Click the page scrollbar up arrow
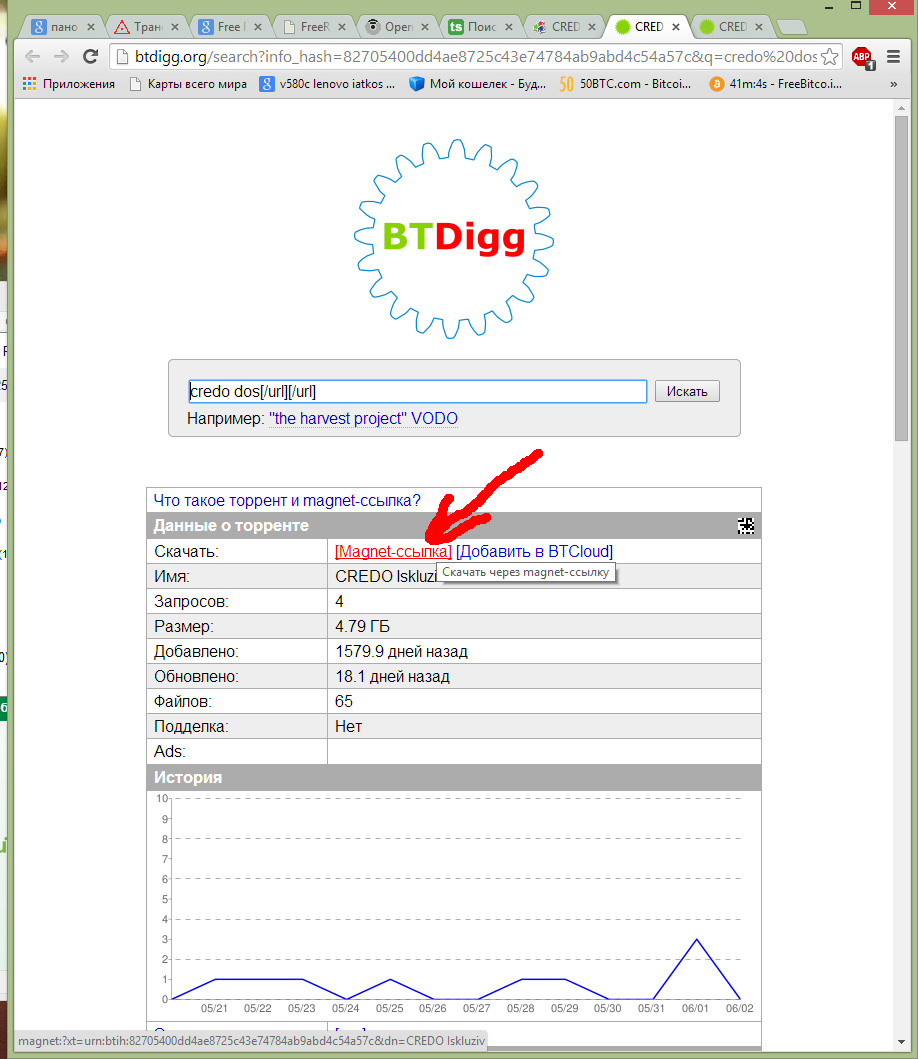This screenshot has height=1059, width=918. click(901, 108)
